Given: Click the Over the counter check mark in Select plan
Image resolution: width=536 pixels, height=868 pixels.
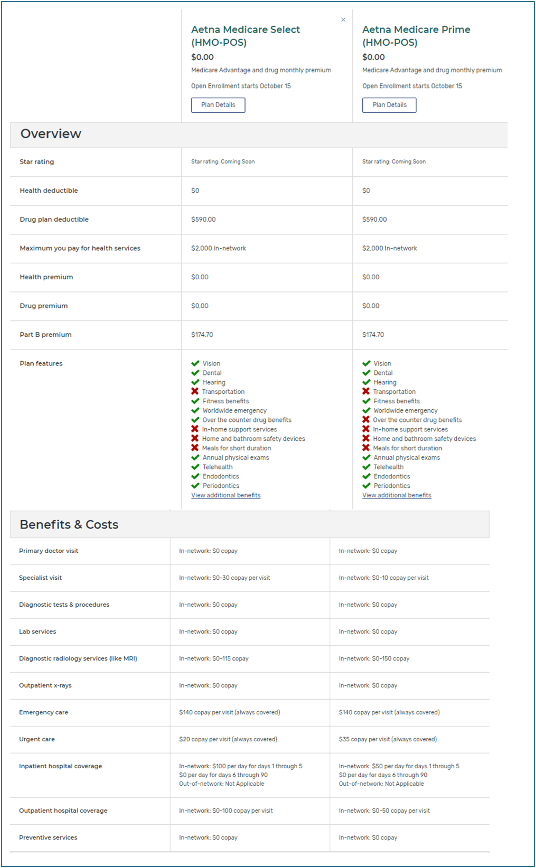Looking at the screenshot, I should click(x=195, y=420).
